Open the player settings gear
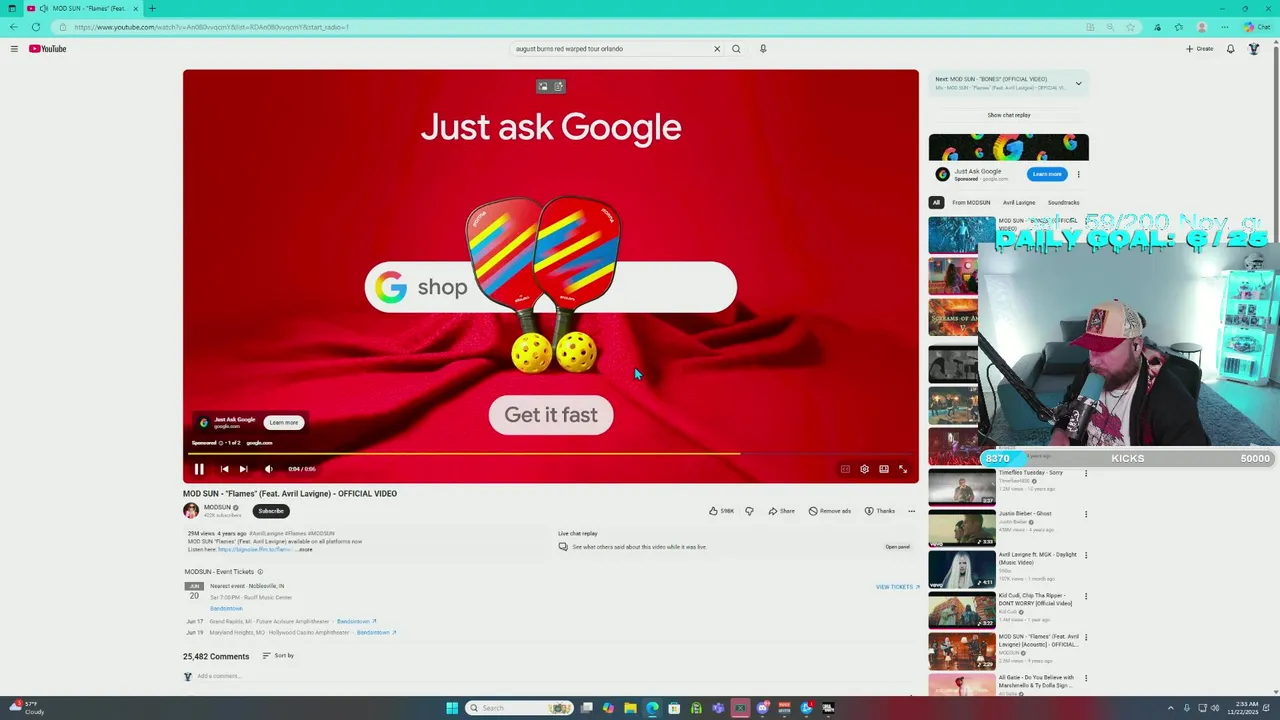 [864, 469]
